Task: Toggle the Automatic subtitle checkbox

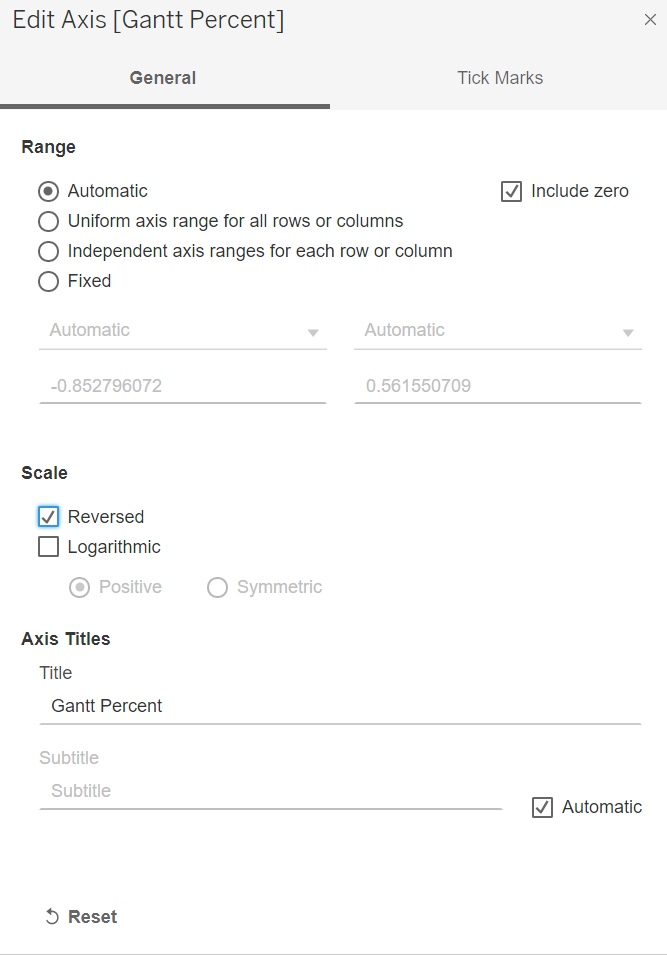Action: (x=542, y=807)
